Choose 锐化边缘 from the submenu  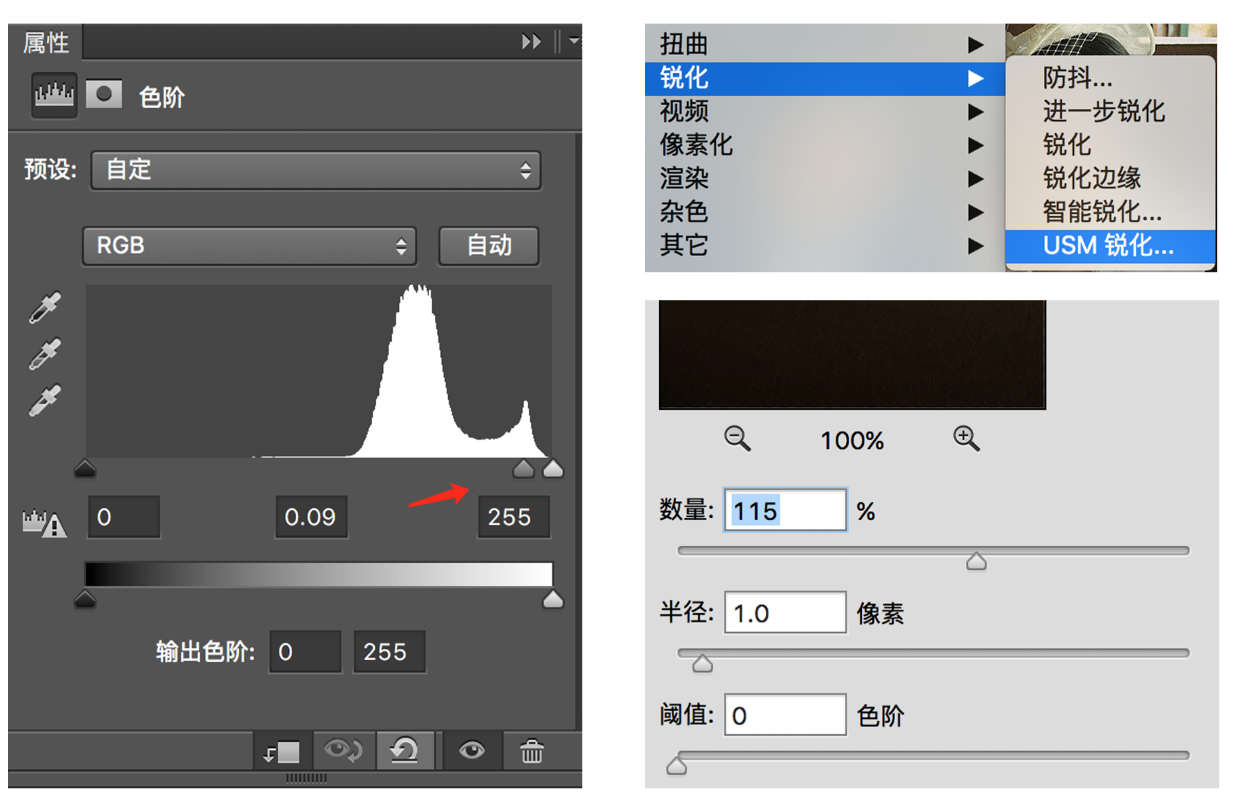click(1110, 178)
